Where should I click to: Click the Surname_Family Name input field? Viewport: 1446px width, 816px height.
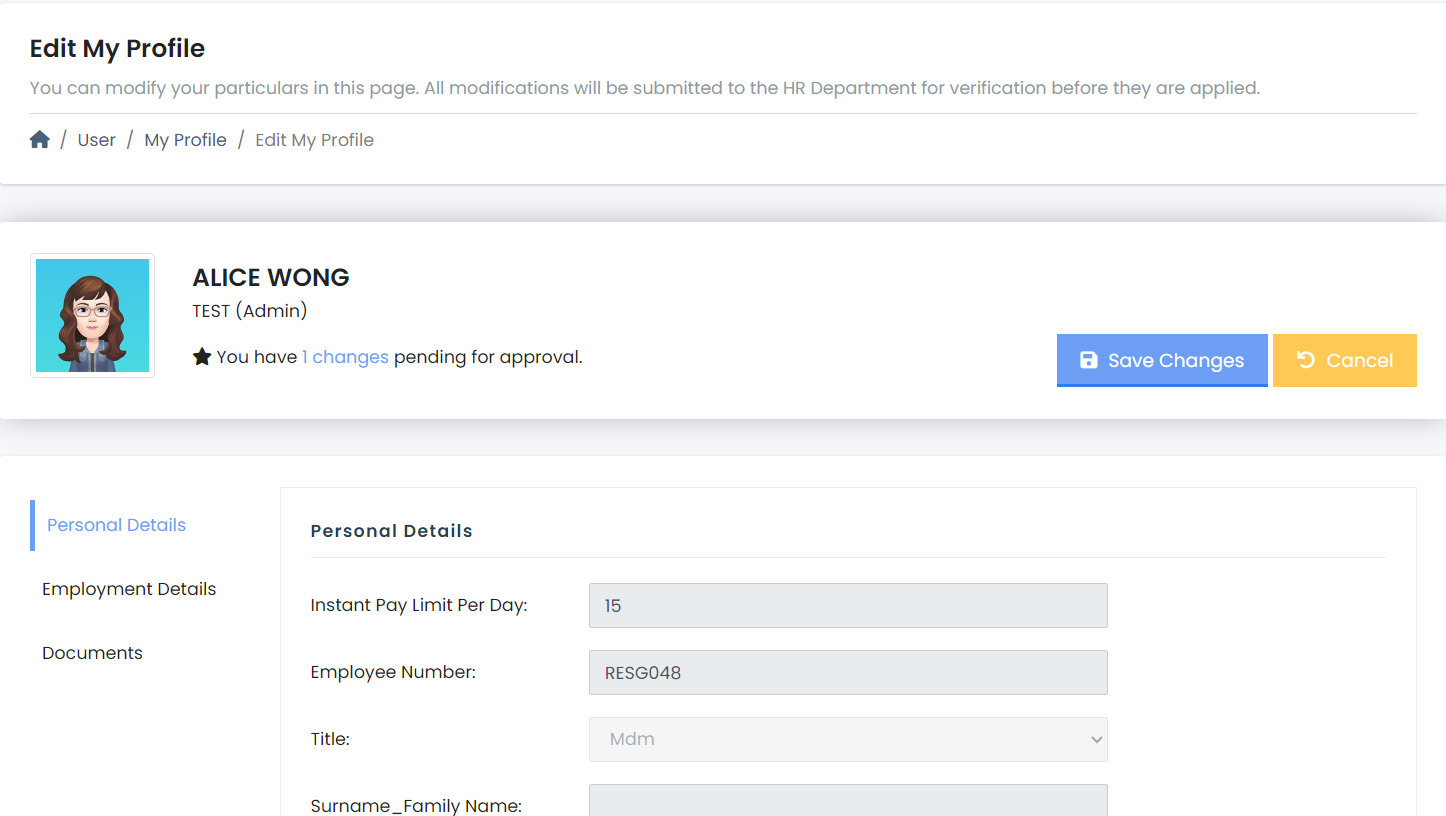[x=847, y=801]
